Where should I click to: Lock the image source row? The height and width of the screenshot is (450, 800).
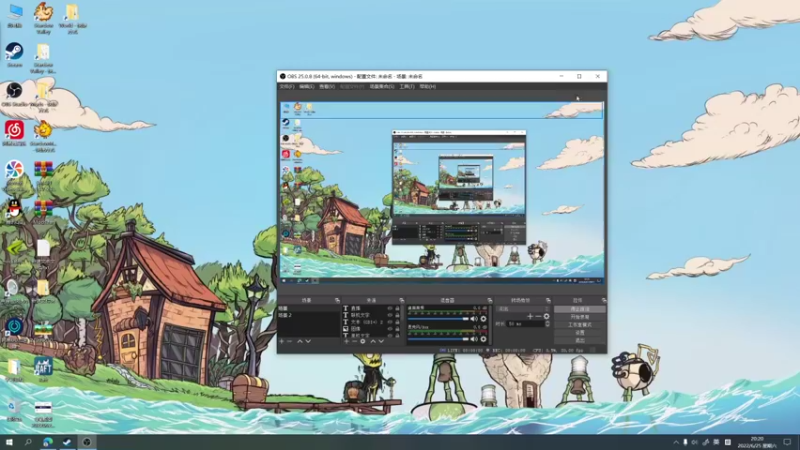tap(397, 329)
